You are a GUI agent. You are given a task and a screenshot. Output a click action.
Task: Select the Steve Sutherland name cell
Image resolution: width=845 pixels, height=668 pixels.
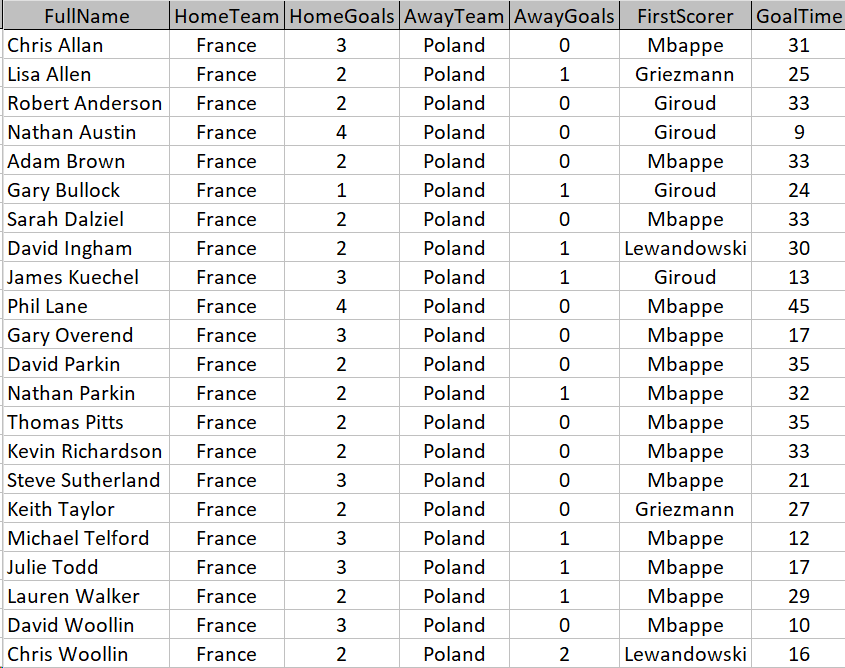click(x=87, y=480)
